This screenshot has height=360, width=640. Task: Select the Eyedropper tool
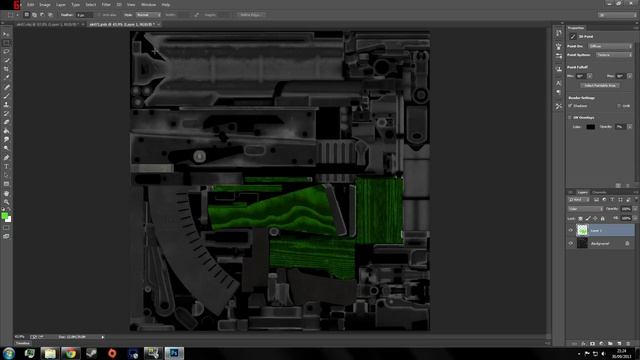point(6,78)
